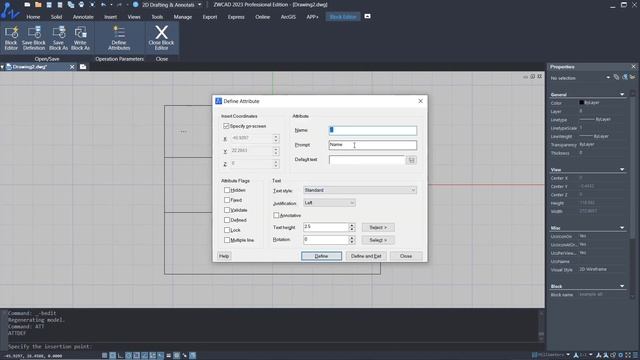
Task: Click the Prompt input field
Action: pyautogui.click(x=373, y=145)
